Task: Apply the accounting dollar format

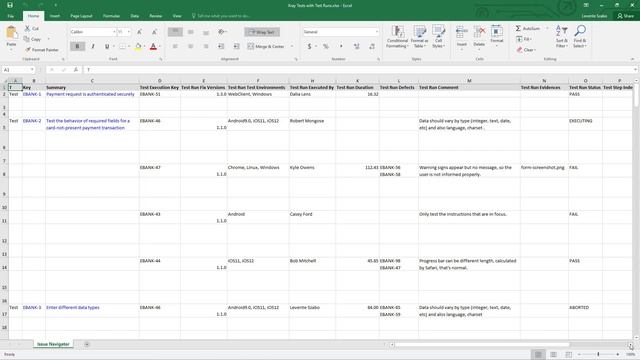Action: (x=309, y=47)
